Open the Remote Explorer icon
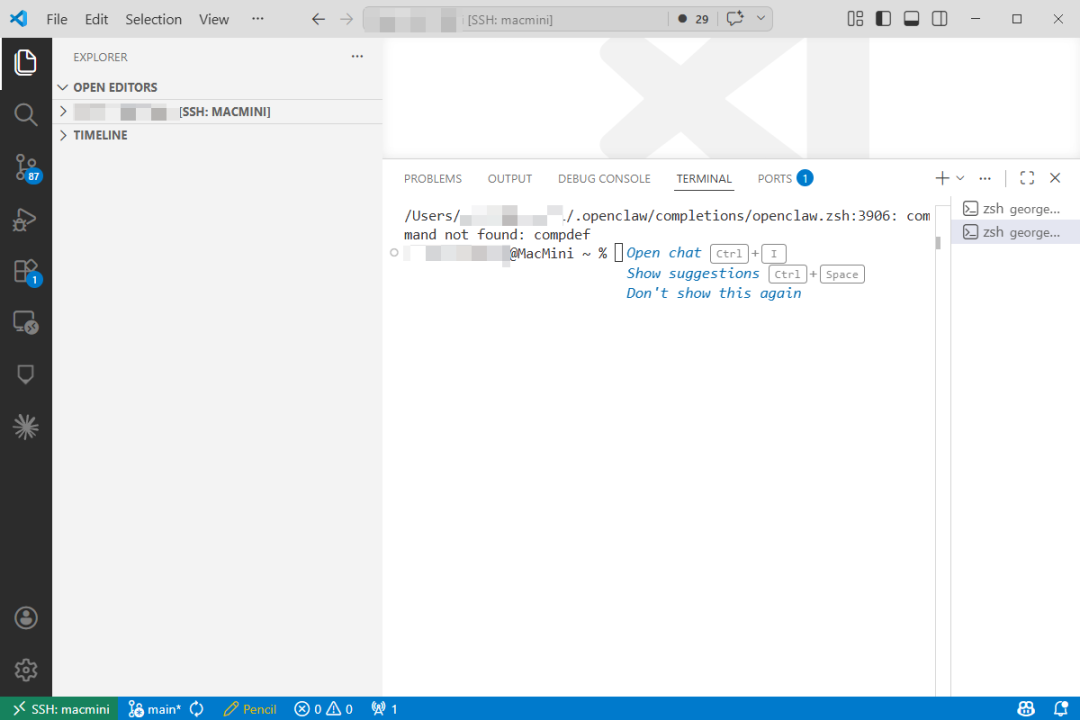The image size is (1080, 720). pos(25,322)
